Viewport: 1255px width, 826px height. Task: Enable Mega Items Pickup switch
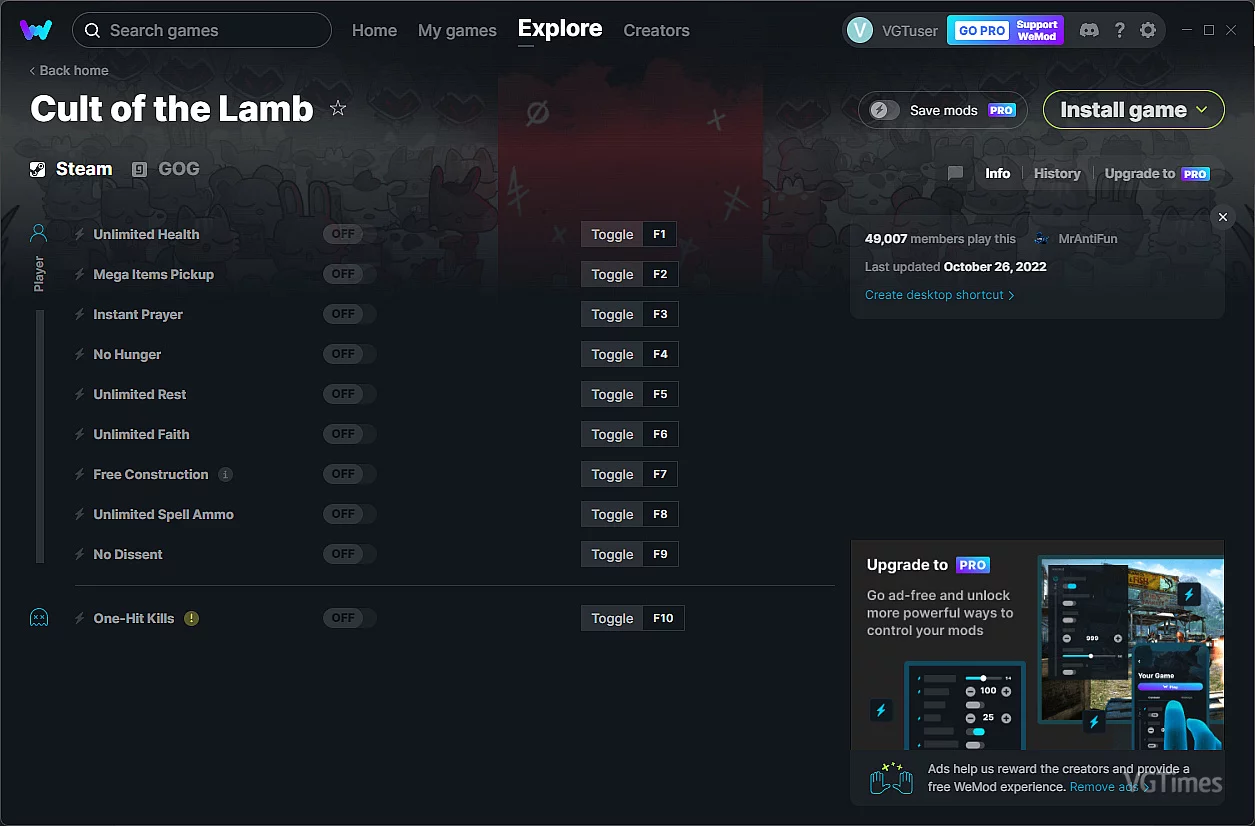coord(349,274)
